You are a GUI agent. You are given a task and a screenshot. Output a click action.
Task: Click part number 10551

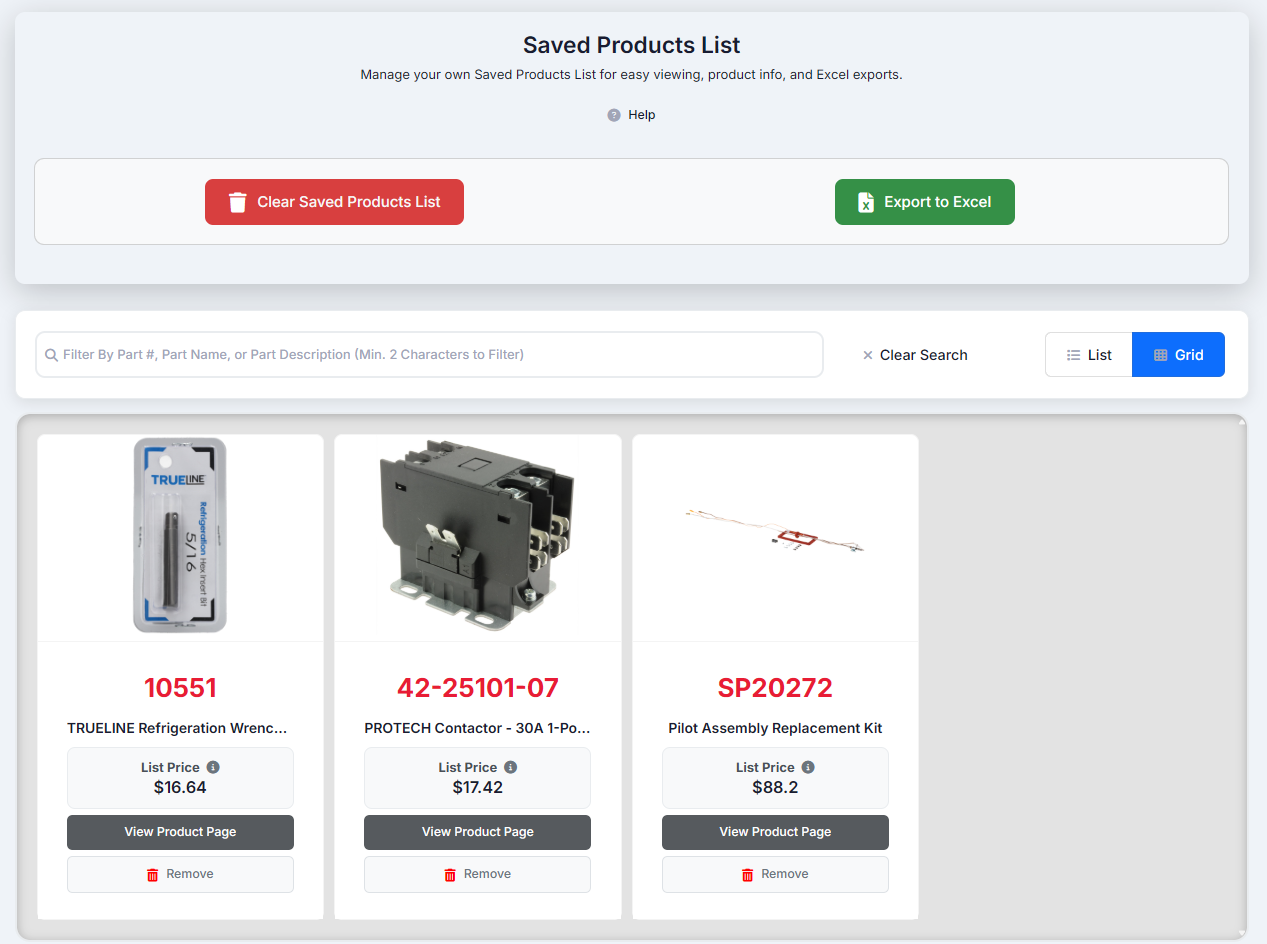pyautogui.click(x=180, y=688)
